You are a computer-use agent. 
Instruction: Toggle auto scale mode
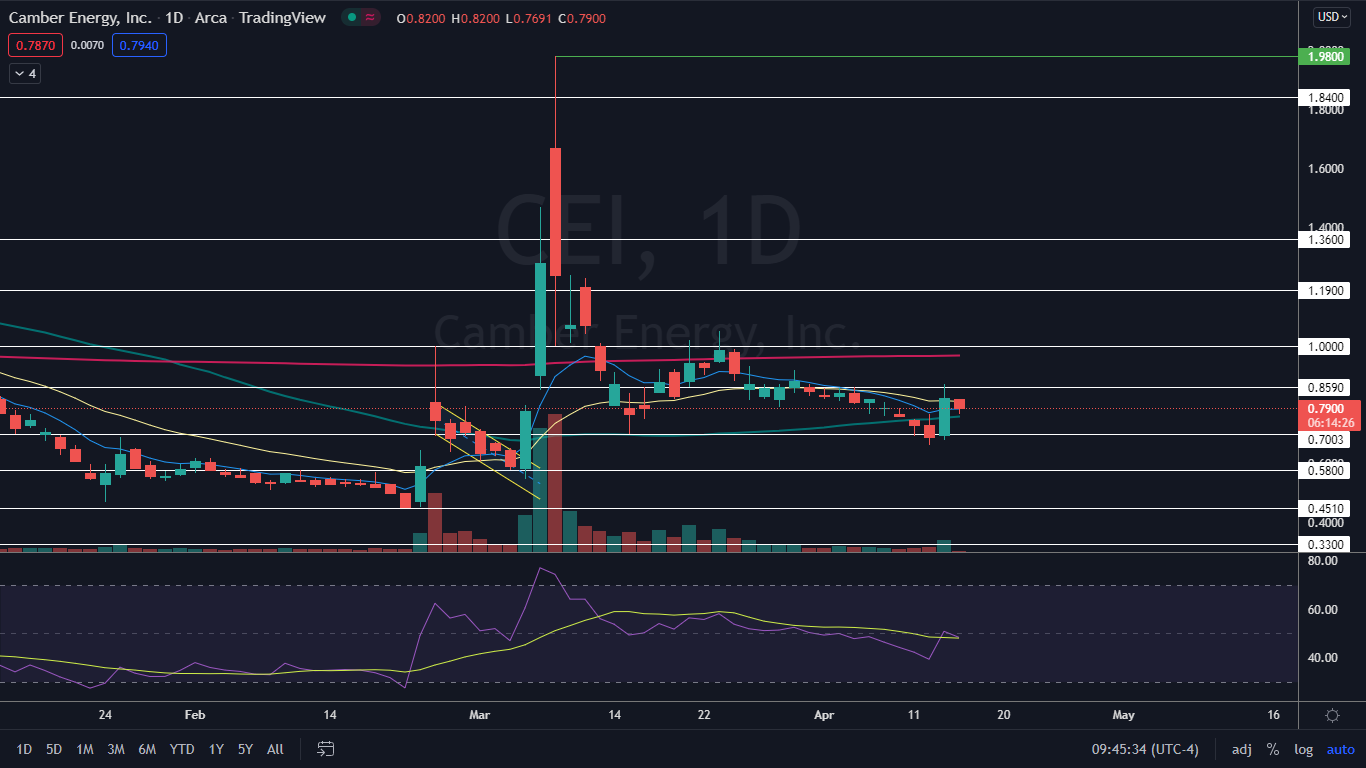pyautogui.click(x=1340, y=749)
